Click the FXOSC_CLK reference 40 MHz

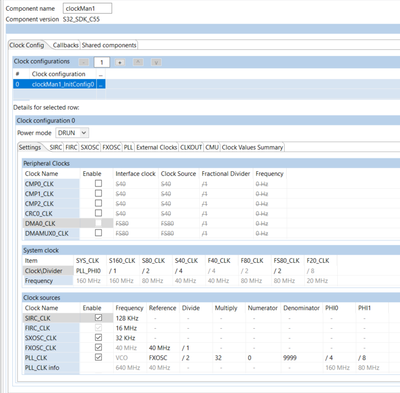point(159,348)
